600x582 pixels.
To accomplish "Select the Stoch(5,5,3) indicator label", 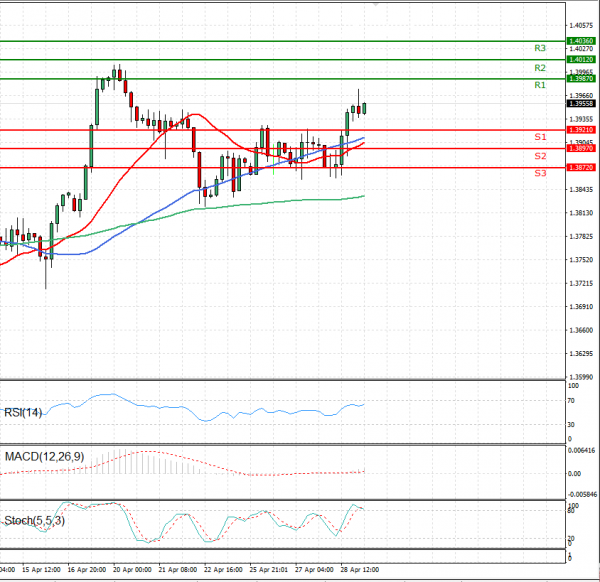I will click(33, 520).
